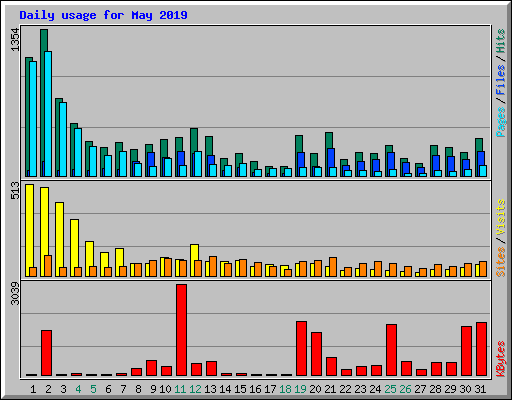Screen dimensions: 512x400
Task: Click day 23 on the x-axis
Action: (360, 389)
